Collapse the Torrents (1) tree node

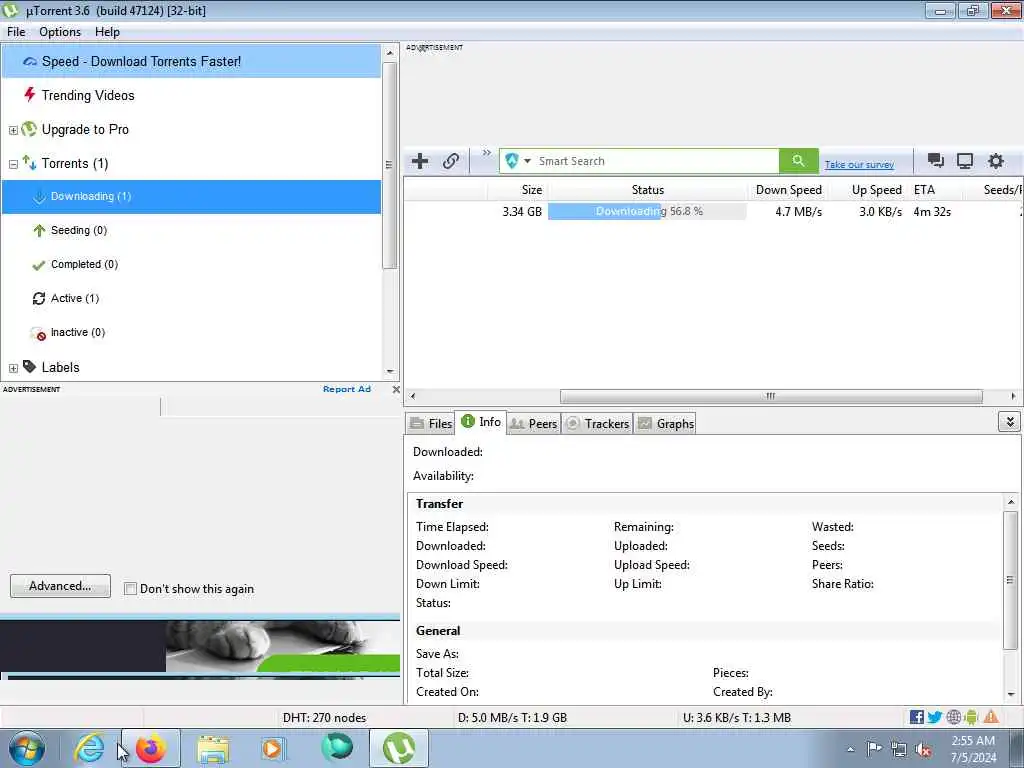pos(13,164)
